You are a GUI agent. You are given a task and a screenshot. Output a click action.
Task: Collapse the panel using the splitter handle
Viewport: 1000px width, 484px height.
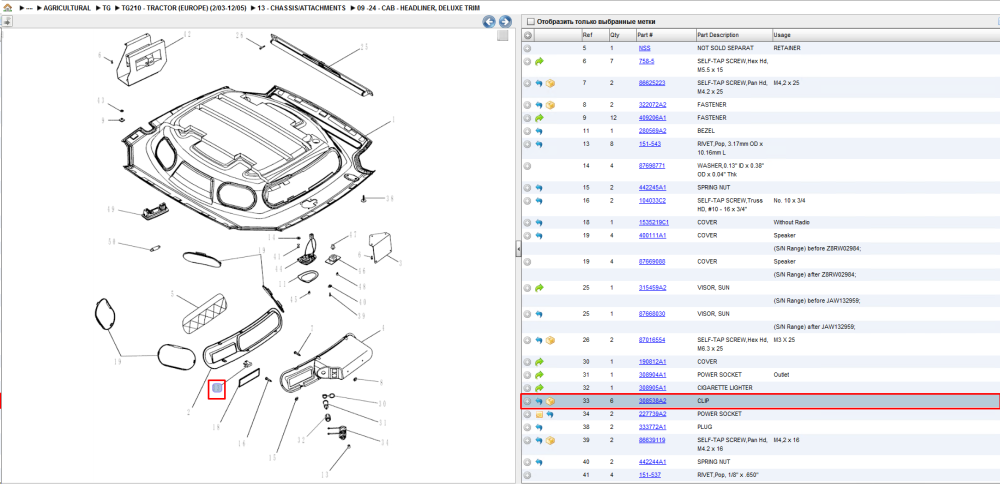(518, 249)
